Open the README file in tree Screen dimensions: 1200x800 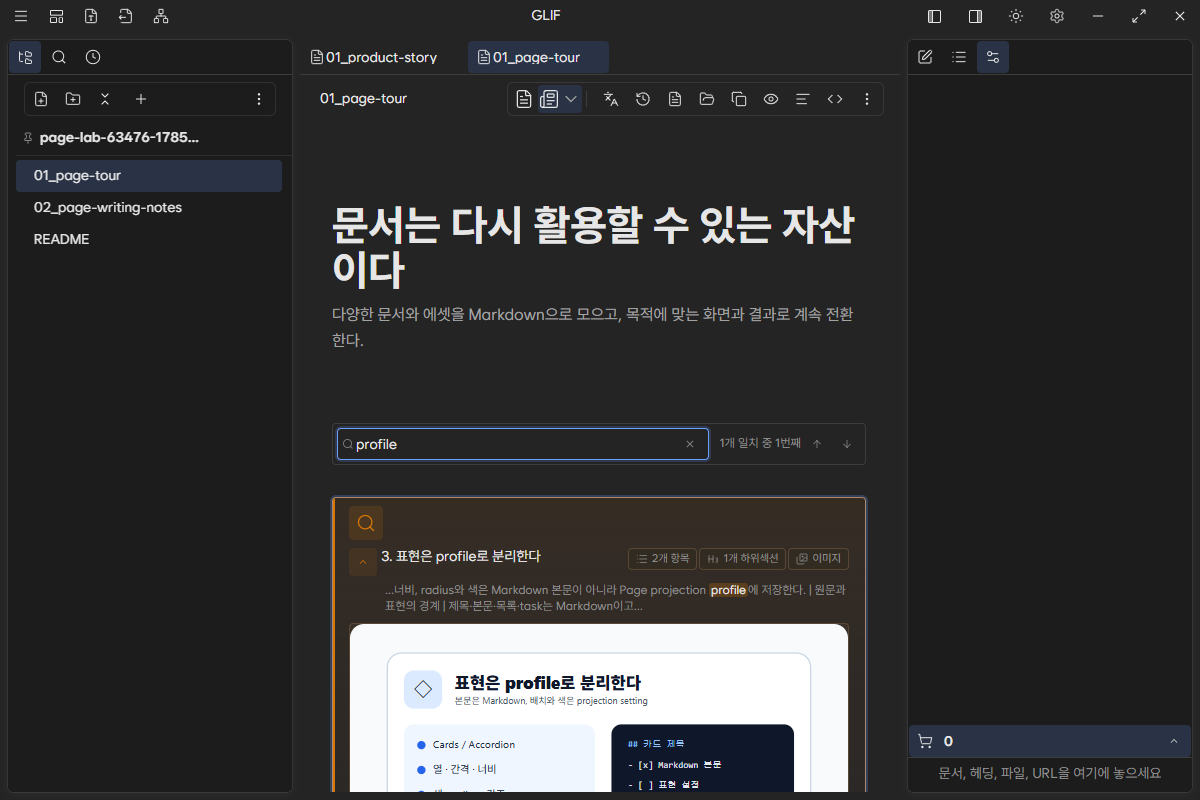[149, 239]
